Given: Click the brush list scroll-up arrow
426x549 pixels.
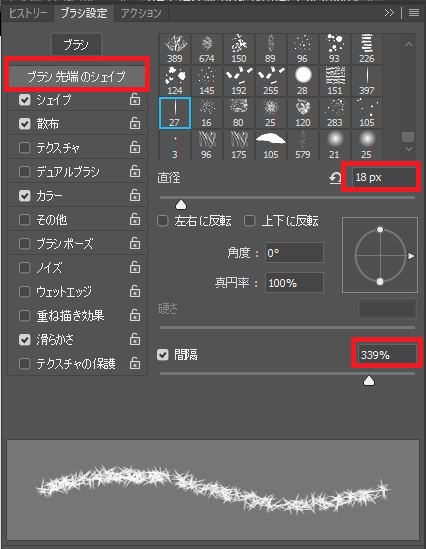Looking at the screenshot, I should (408, 45).
